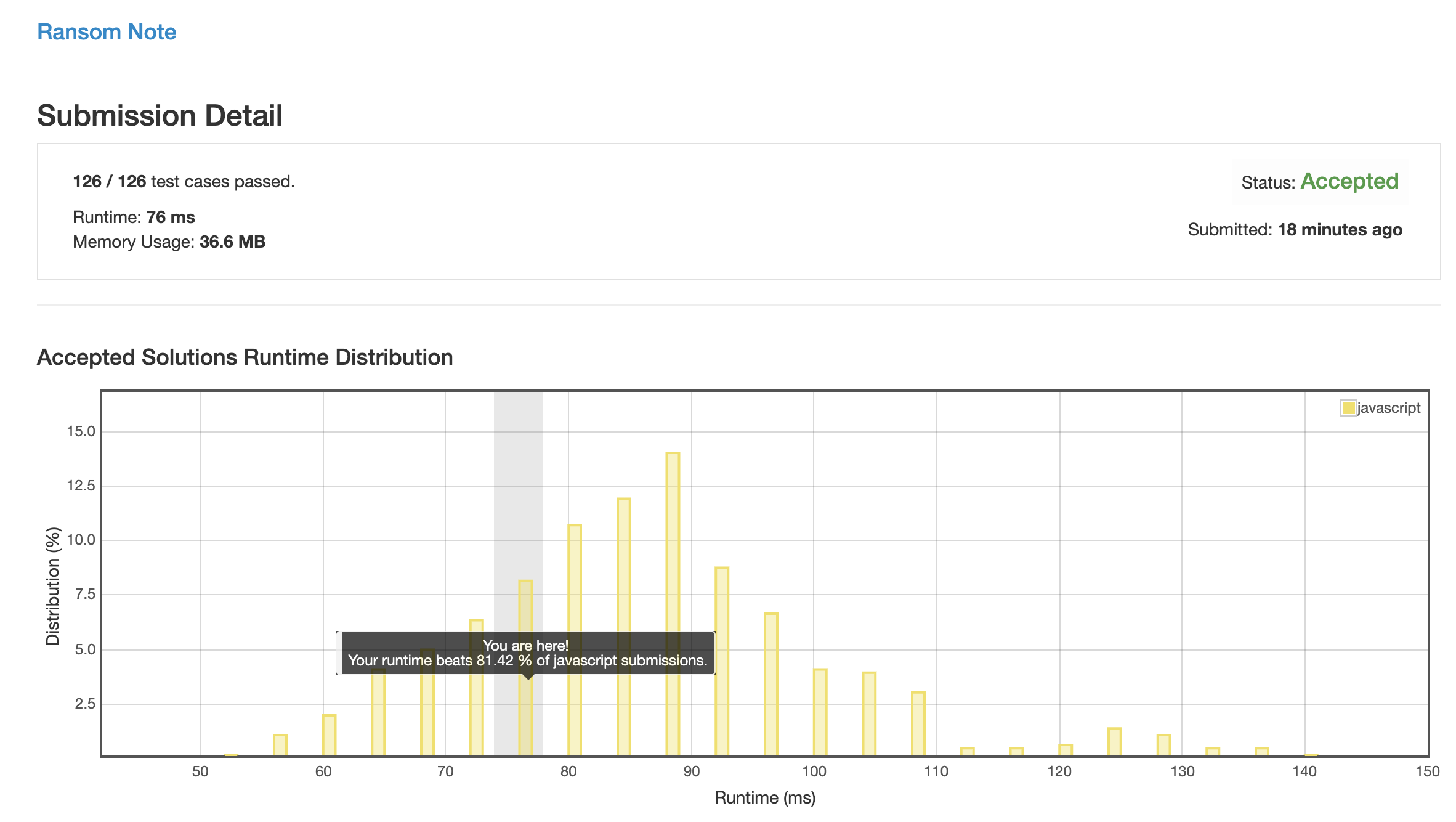
Task: Click 'Accepted Solutions Runtime Distribution' heading
Action: click(245, 357)
